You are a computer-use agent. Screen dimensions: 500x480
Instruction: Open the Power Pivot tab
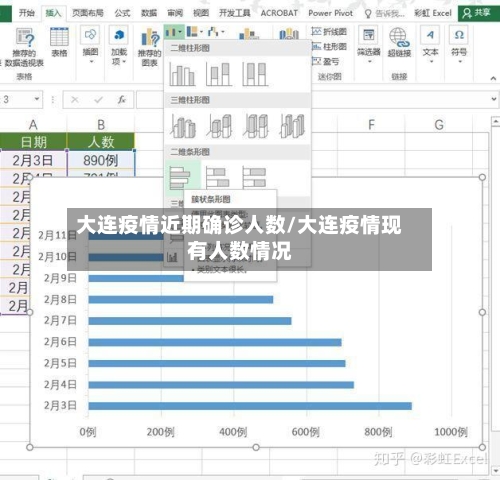coord(330,13)
